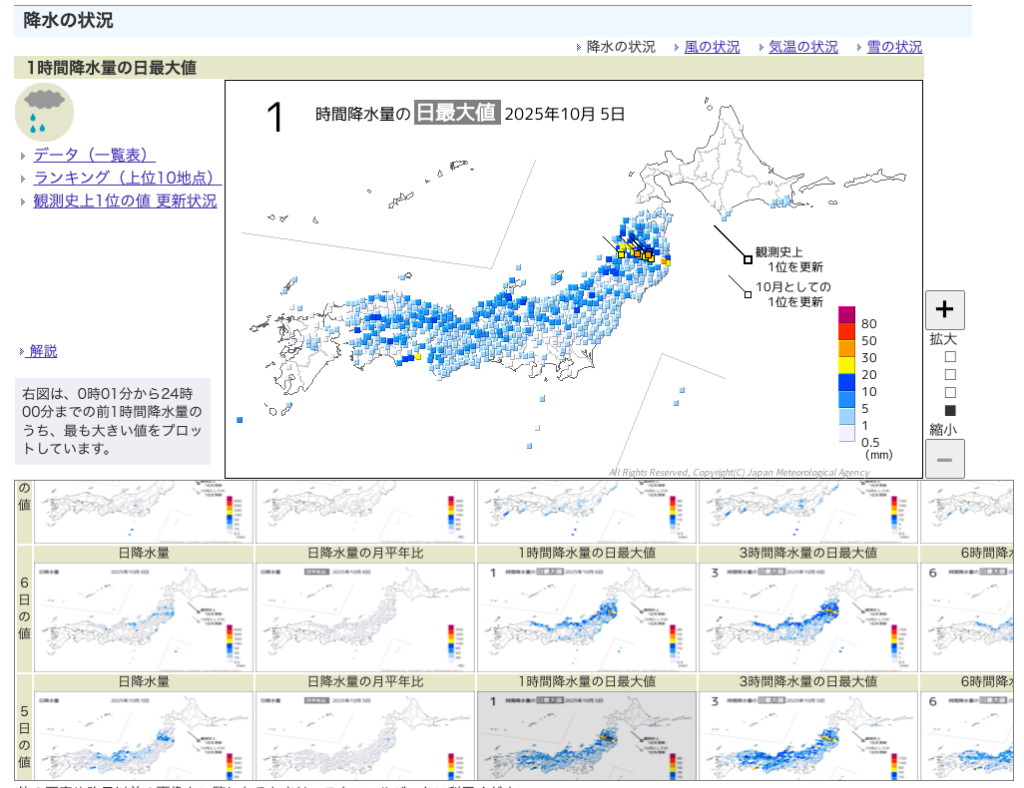Screen dimensions: 1024x788
Task: Select the filled bottom zoom level square
Action: click(950, 411)
